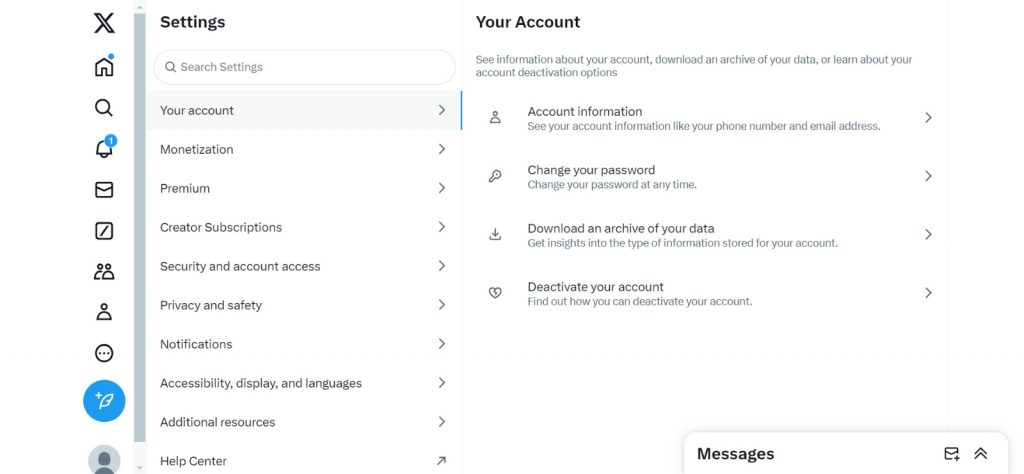This screenshot has height=474, width=1024.
Task: Click the account avatar thumbnail
Action: pyautogui.click(x=104, y=460)
